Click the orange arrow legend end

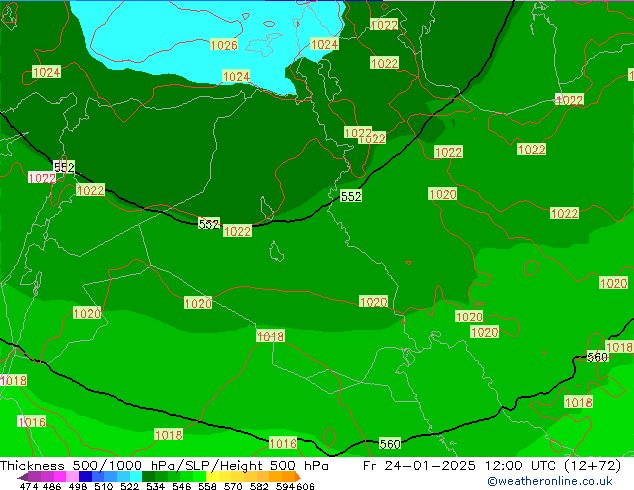click(x=298, y=476)
